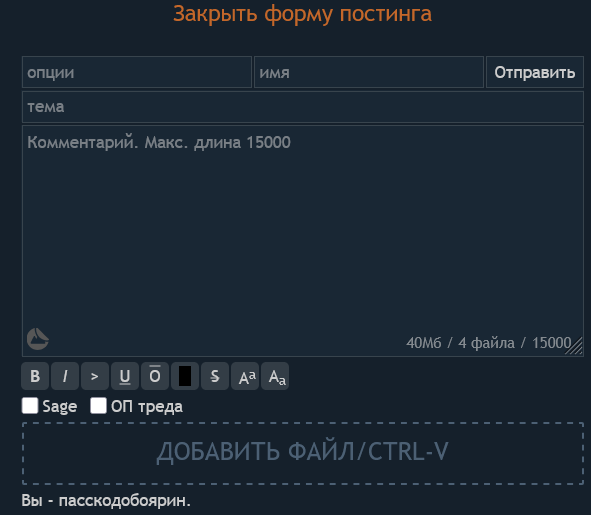Focus the тема subject field
Screen dimensions: 591x515
pos(303,107)
